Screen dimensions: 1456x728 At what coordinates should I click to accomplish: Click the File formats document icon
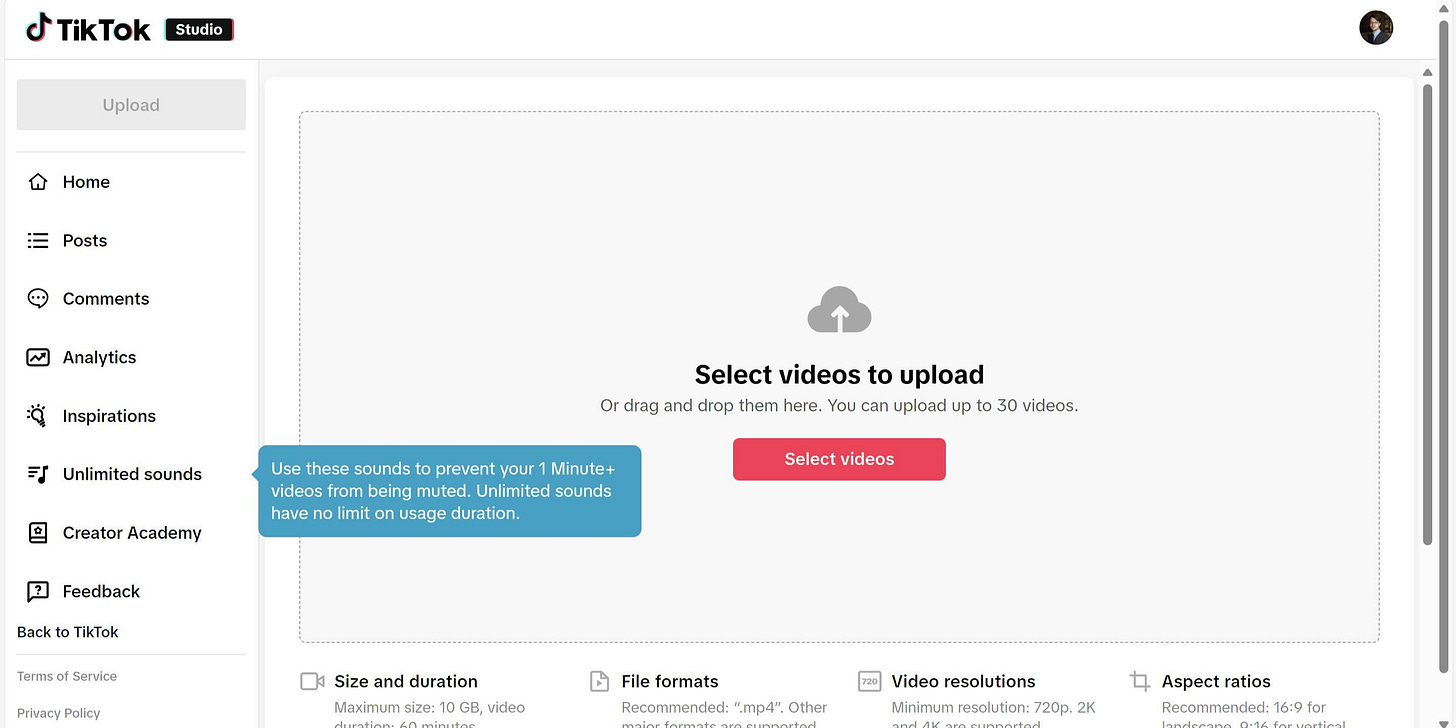(599, 681)
